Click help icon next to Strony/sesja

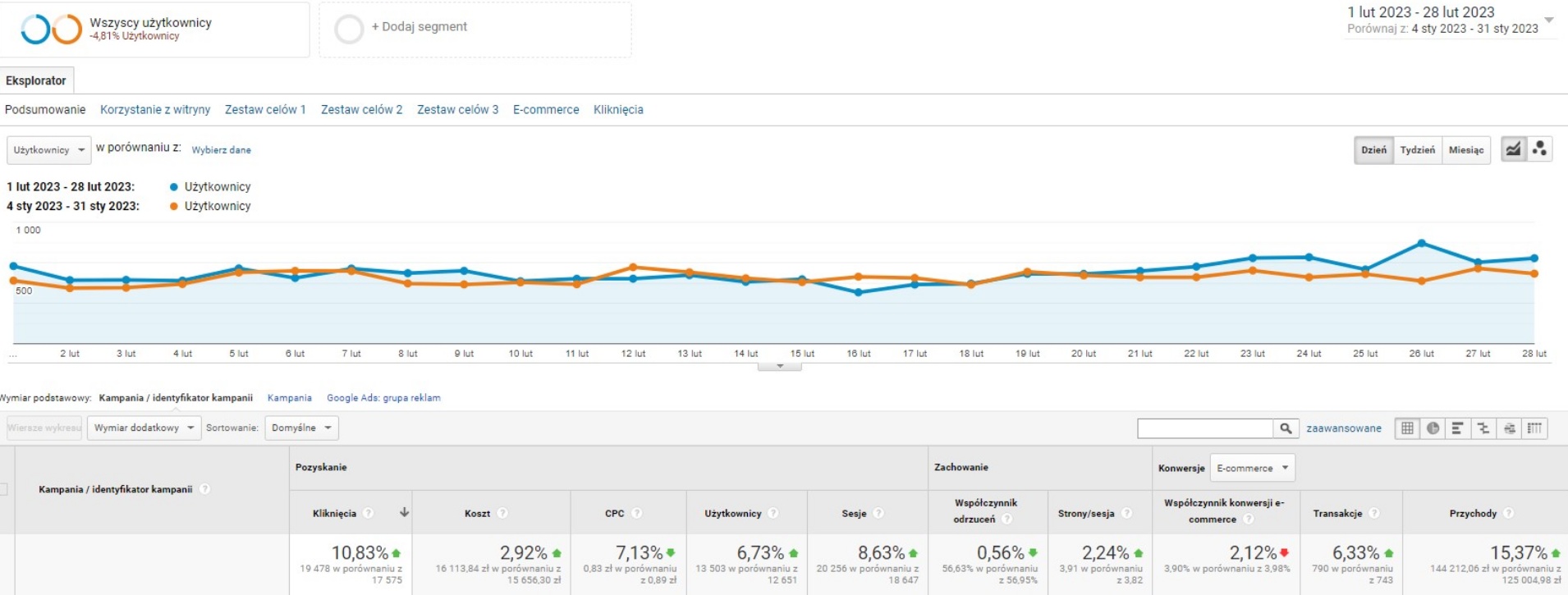(x=1127, y=513)
